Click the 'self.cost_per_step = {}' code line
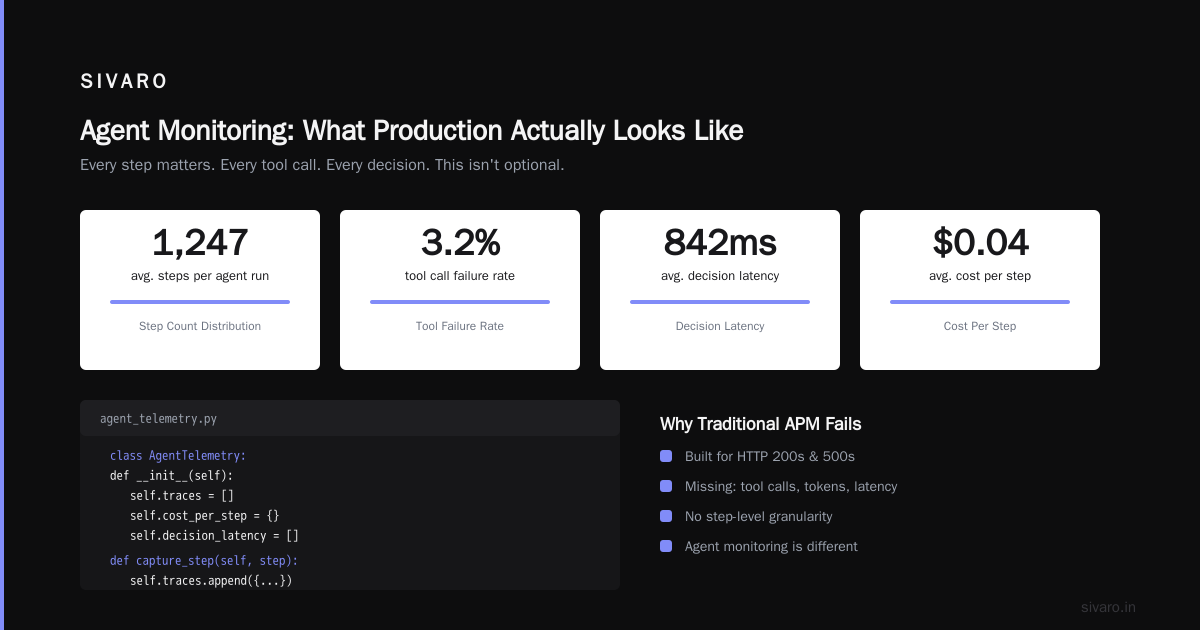 click(205, 516)
